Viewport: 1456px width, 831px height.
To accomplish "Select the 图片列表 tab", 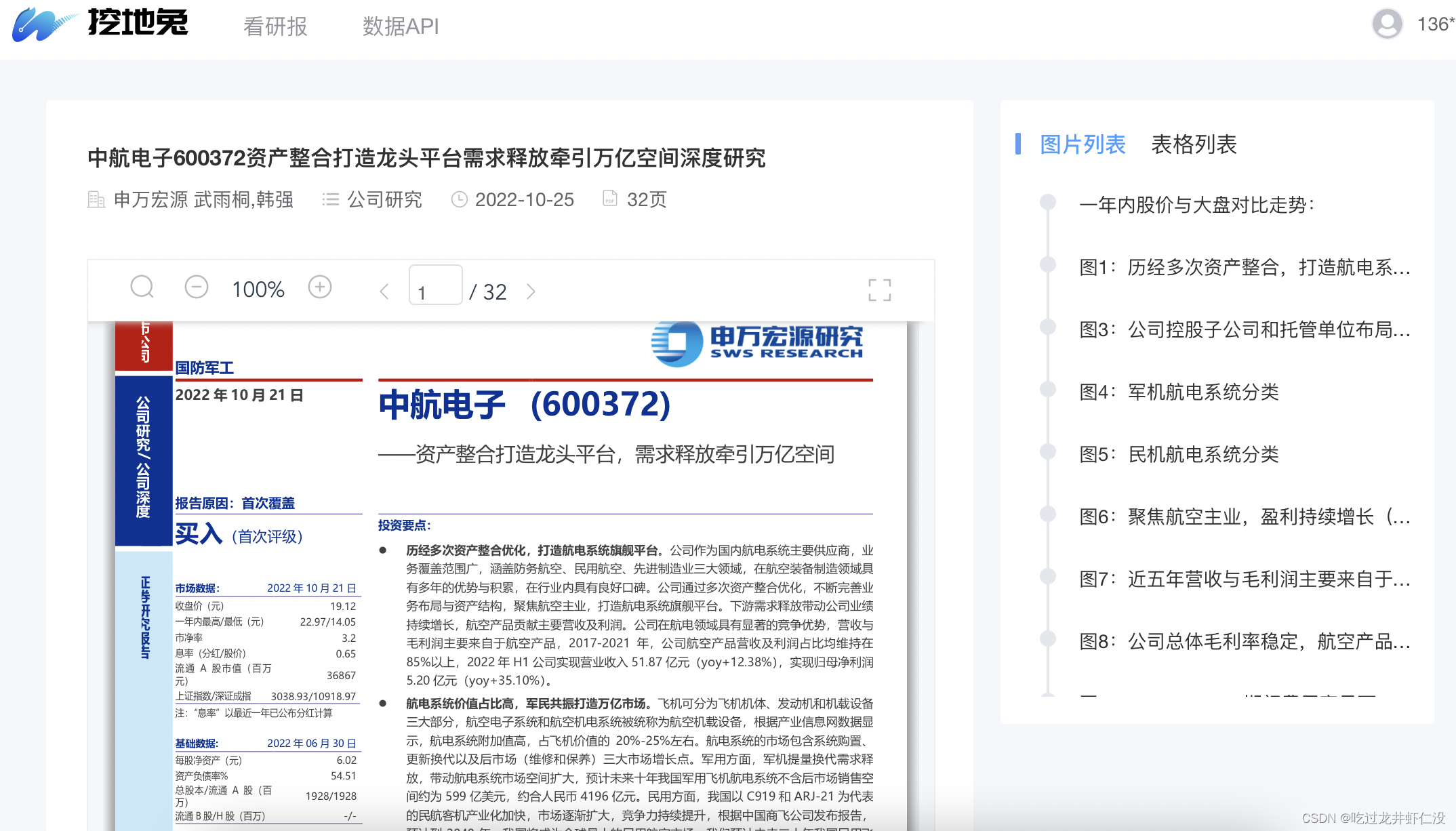I will 1083,144.
